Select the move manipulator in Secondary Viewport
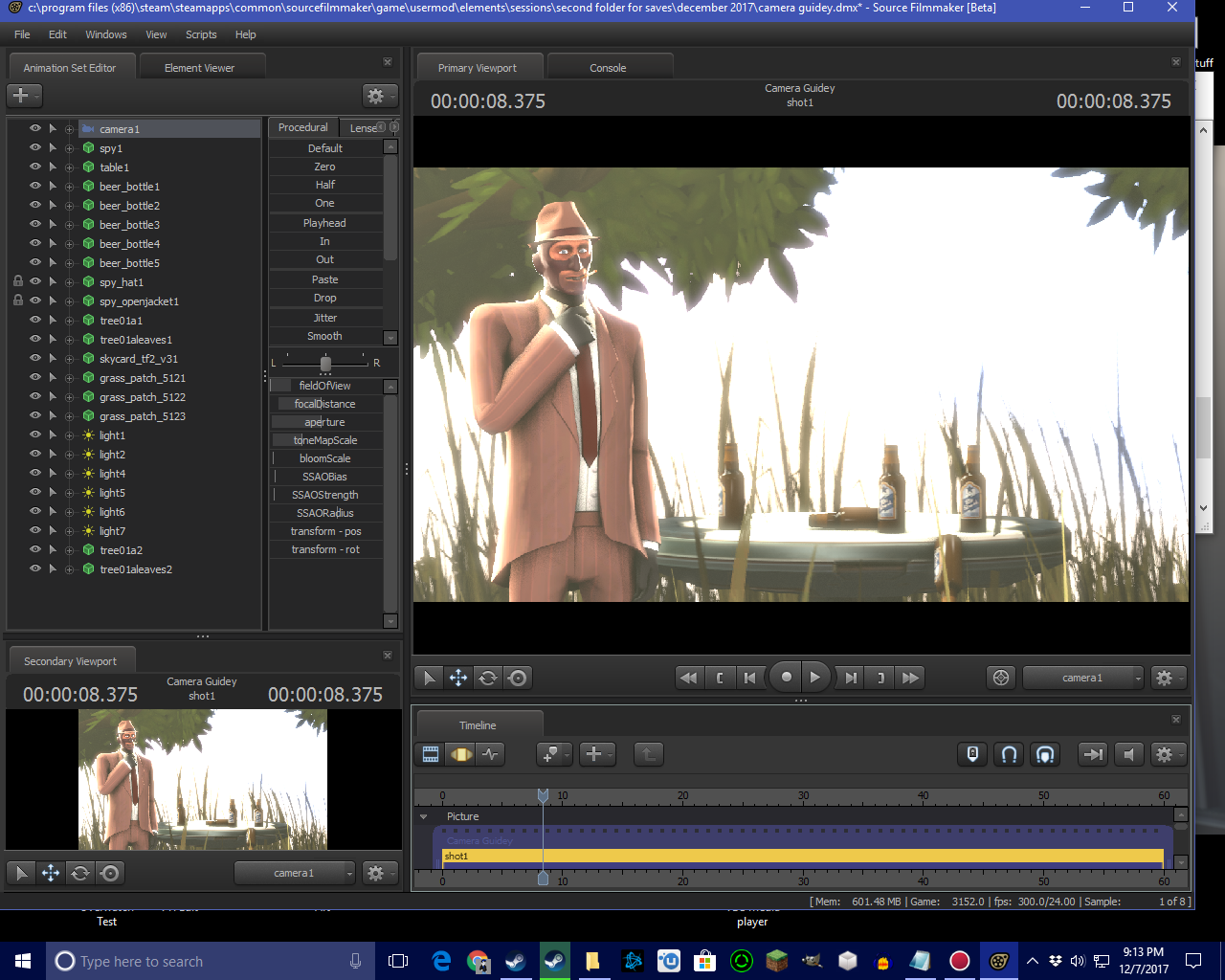 (51, 873)
